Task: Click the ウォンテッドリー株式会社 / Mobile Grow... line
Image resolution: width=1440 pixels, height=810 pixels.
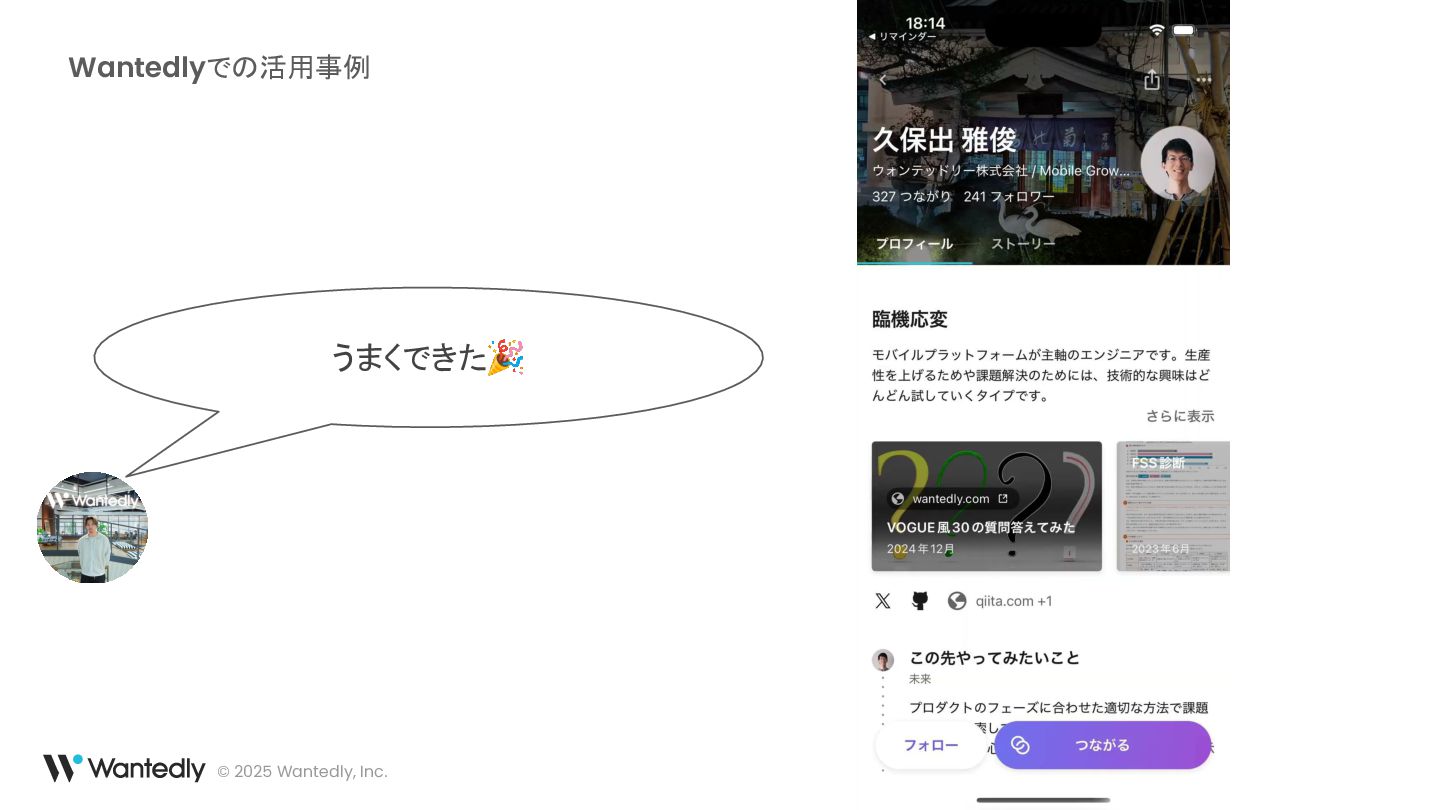Action: click(1001, 171)
